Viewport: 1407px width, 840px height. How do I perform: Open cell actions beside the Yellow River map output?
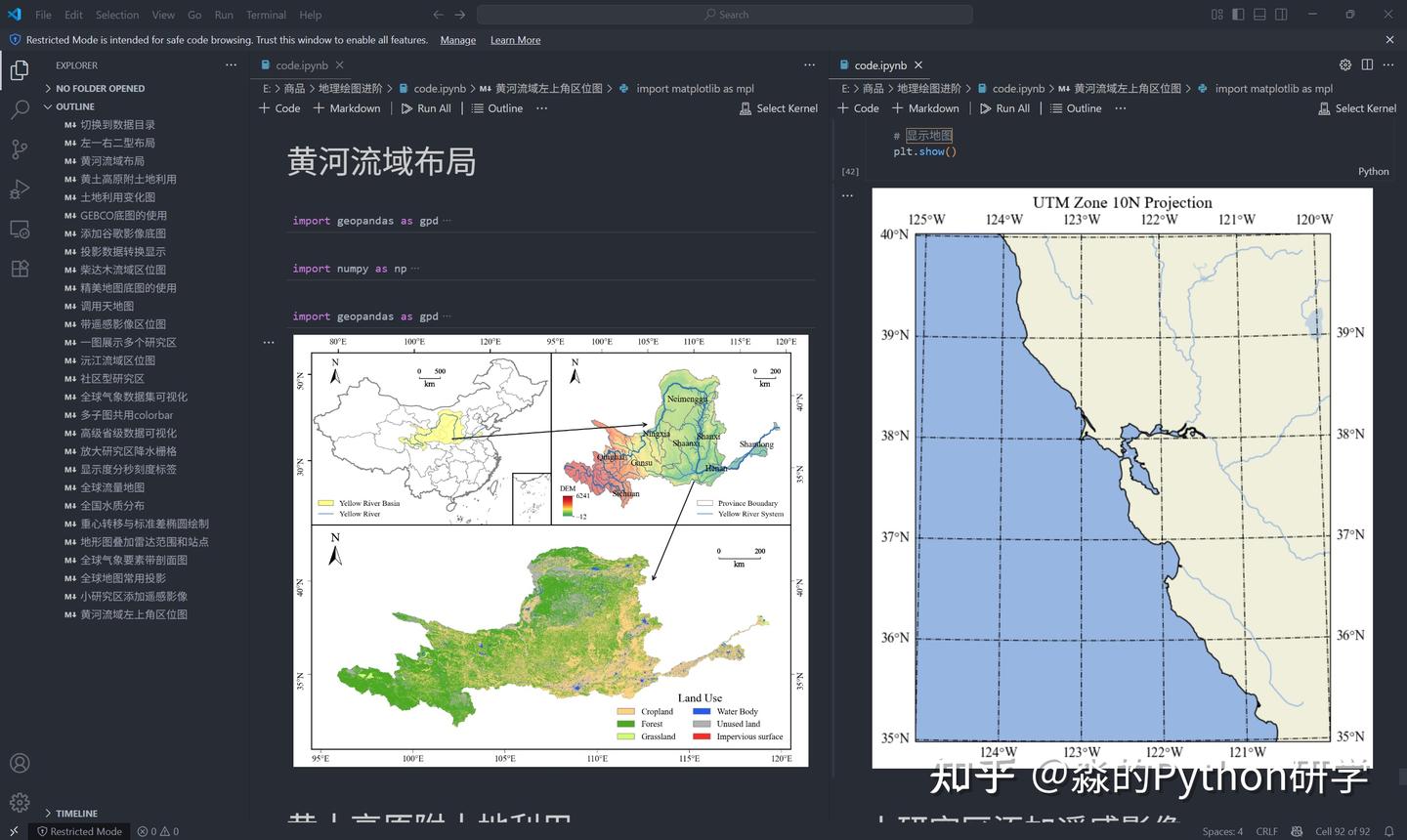(x=269, y=343)
